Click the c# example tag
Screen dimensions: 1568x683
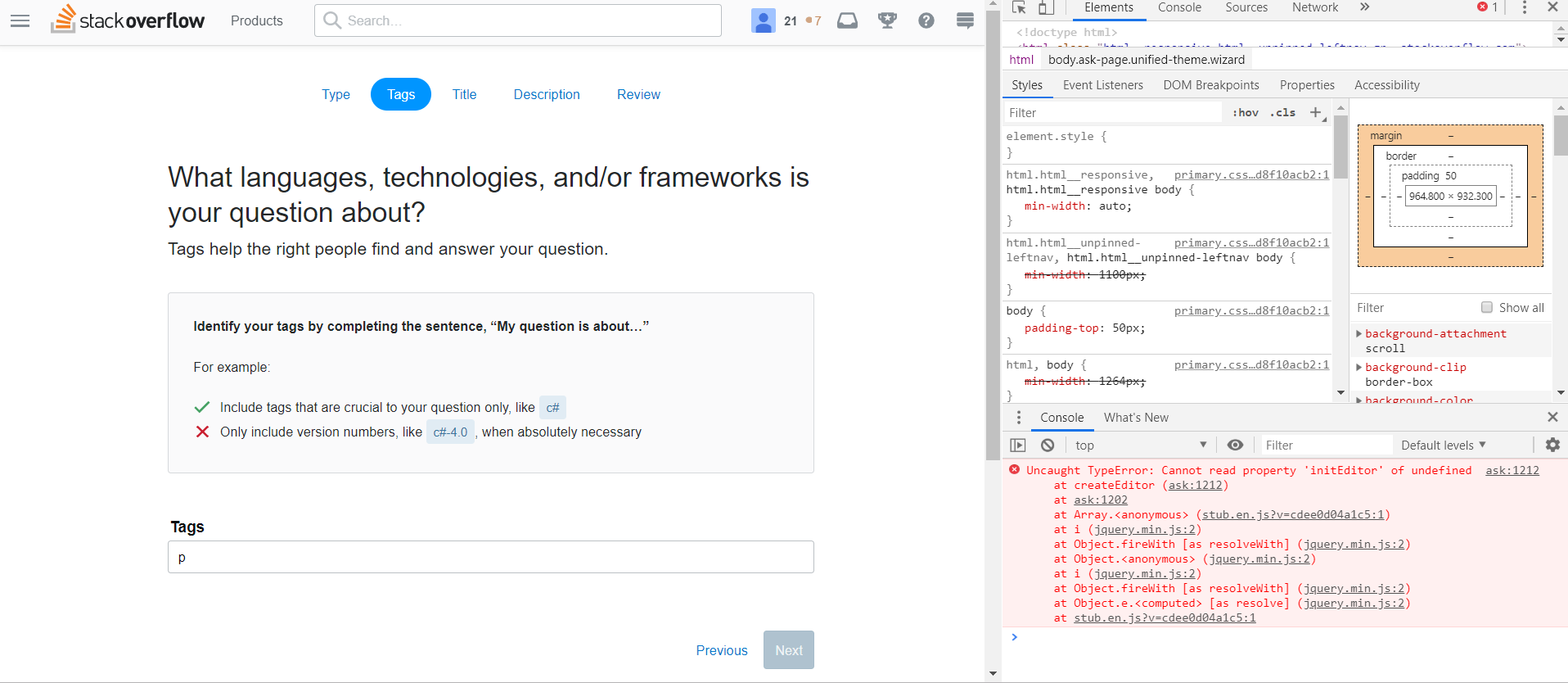pyautogui.click(x=553, y=407)
